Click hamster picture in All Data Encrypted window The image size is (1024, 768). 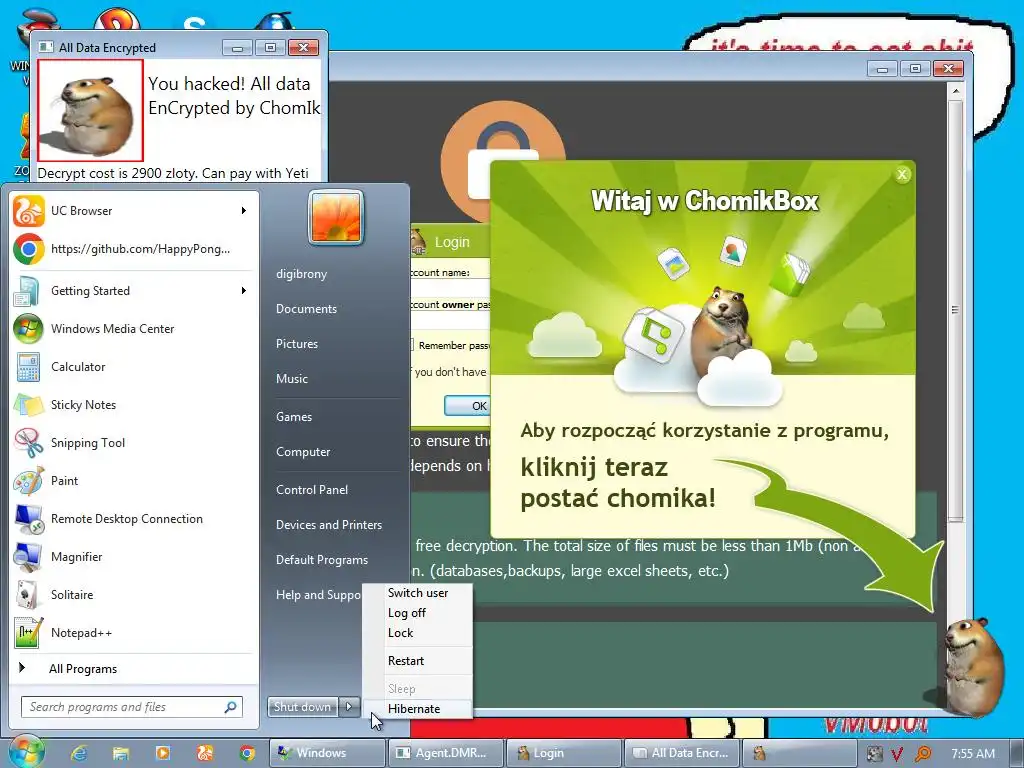click(90, 110)
